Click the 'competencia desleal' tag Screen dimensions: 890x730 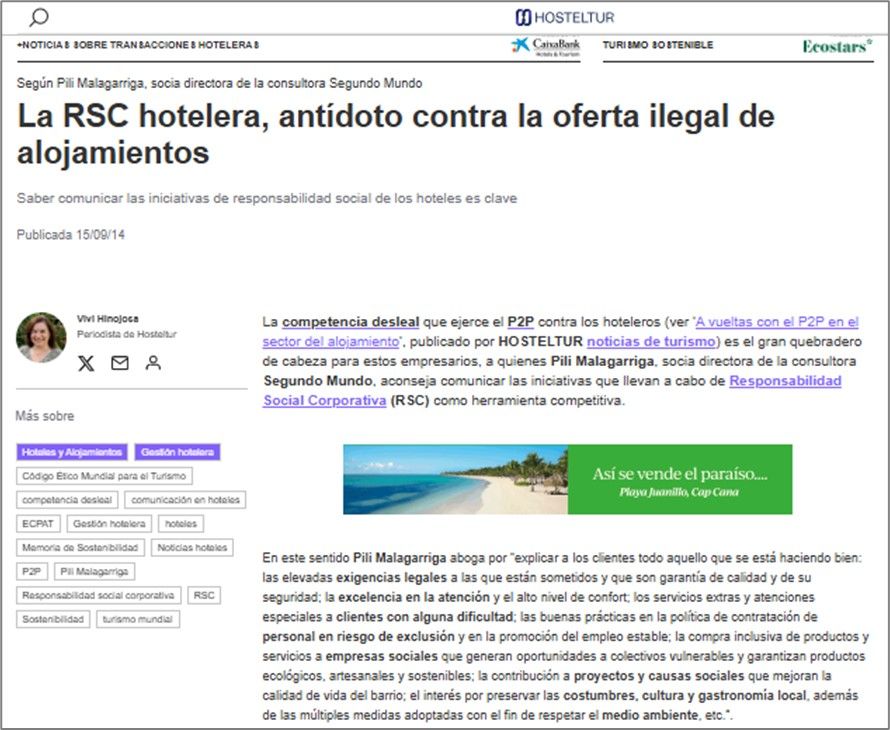pos(67,500)
